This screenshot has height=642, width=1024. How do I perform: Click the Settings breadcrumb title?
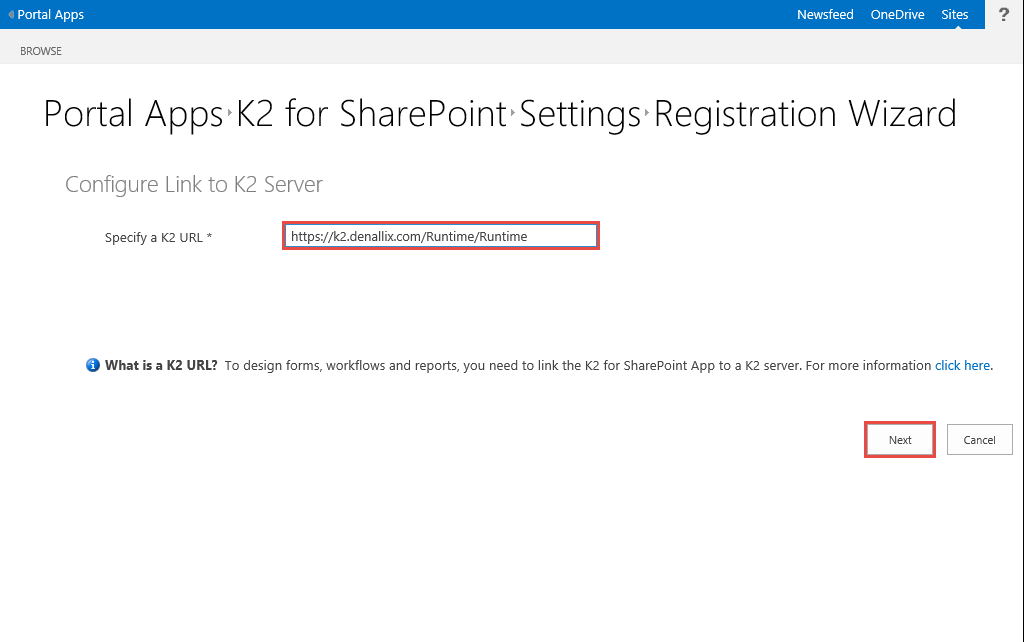point(580,114)
